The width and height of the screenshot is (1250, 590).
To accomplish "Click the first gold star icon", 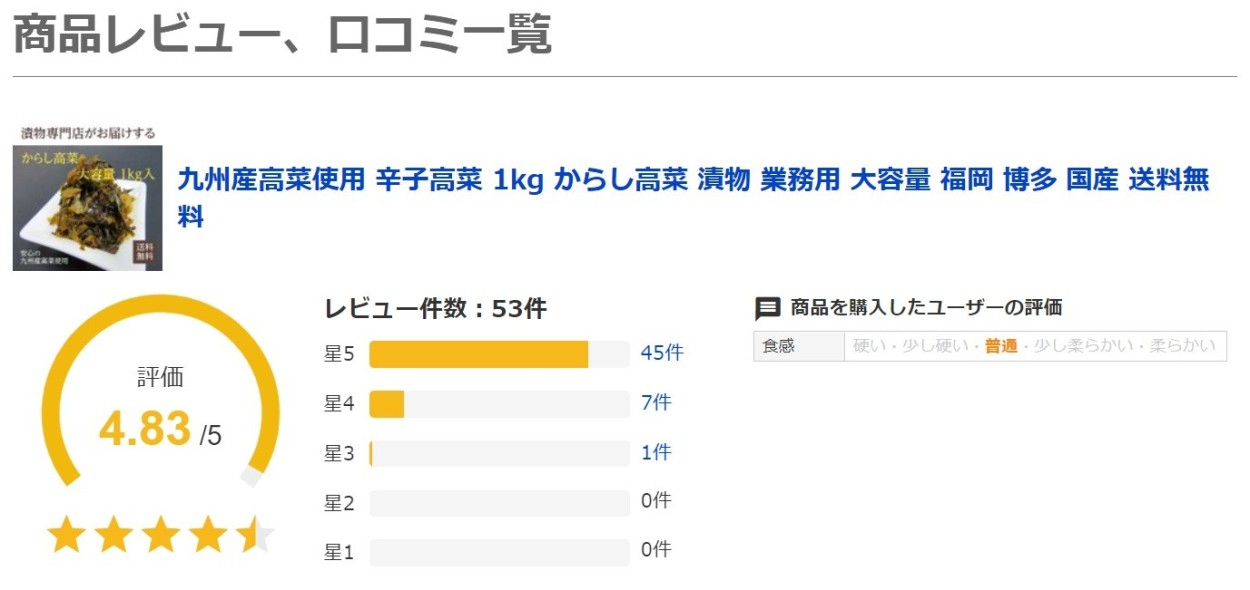I will pos(66,535).
